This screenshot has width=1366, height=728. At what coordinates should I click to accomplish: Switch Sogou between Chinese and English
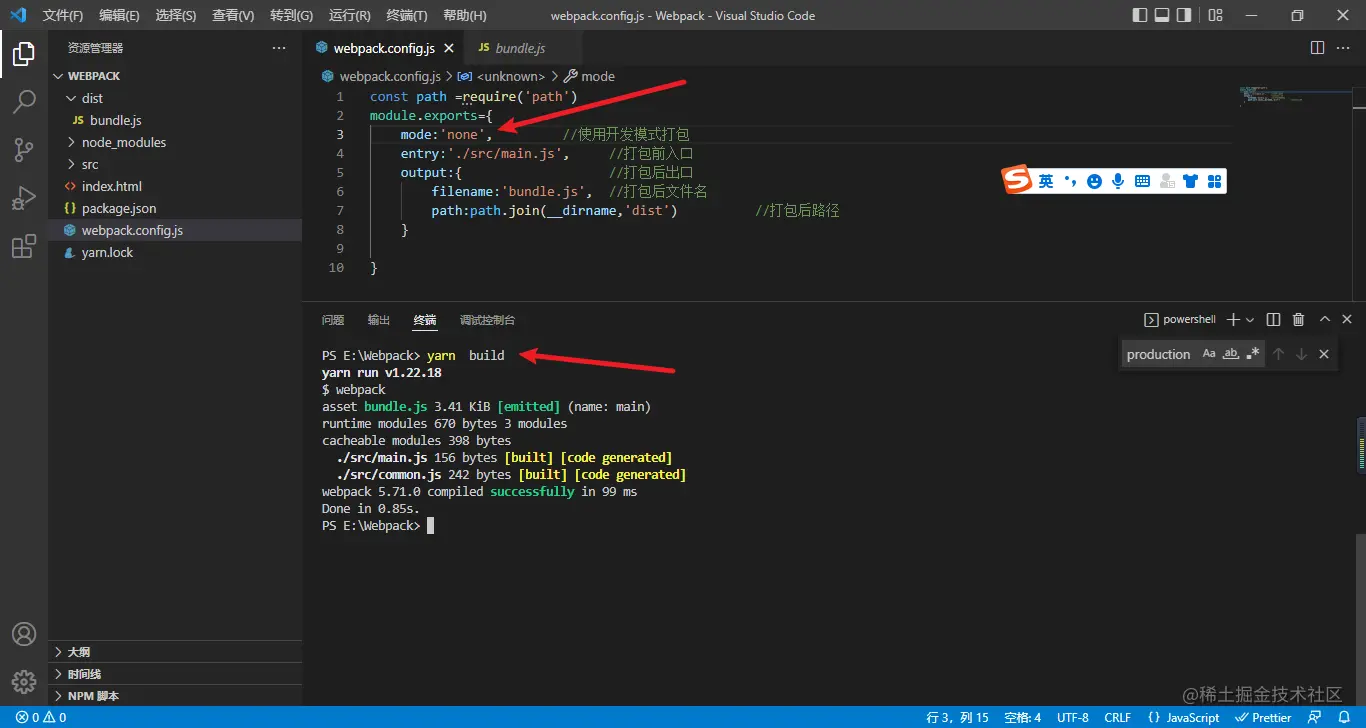pyautogui.click(x=1046, y=181)
